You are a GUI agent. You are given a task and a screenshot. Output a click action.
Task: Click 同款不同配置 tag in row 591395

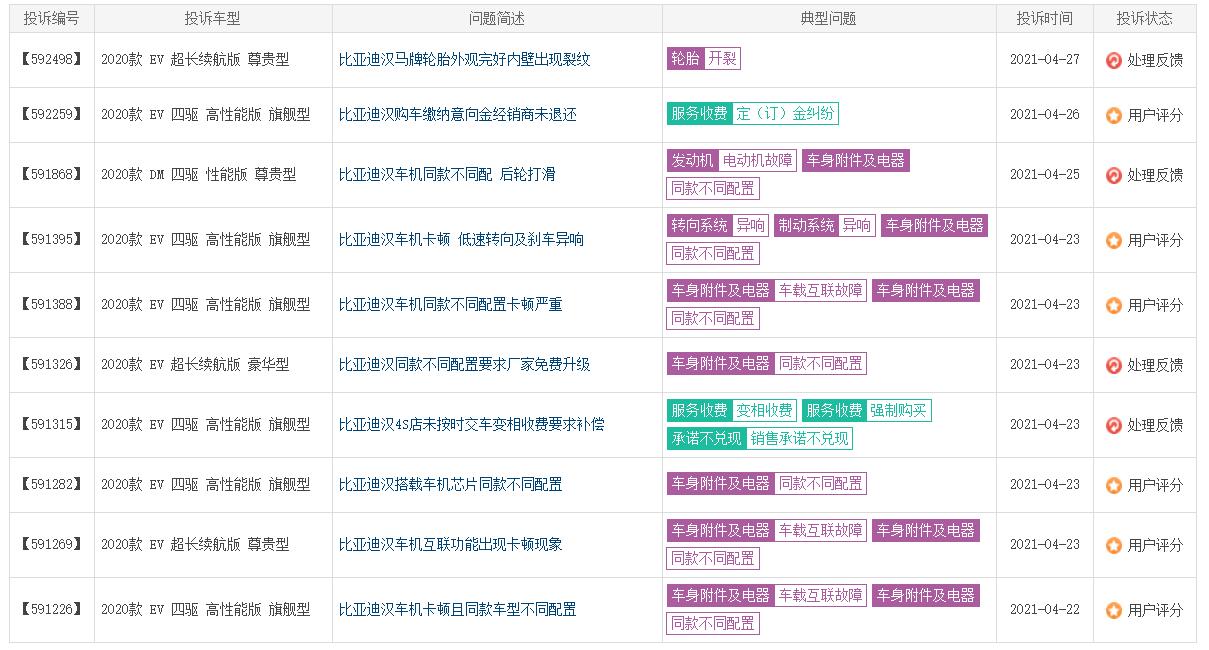tap(713, 254)
